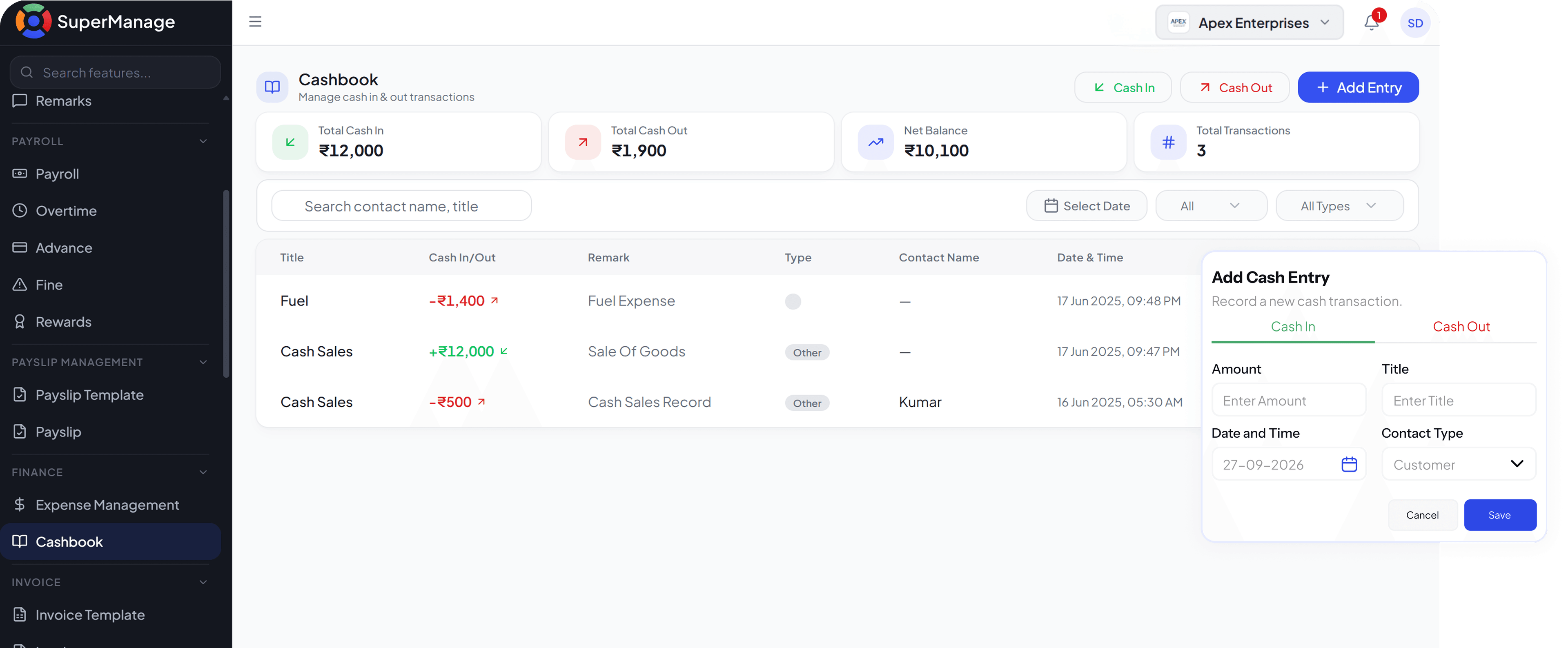Click the Add Entry button
This screenshot has height=648, width=1568.
point(1358,88)
